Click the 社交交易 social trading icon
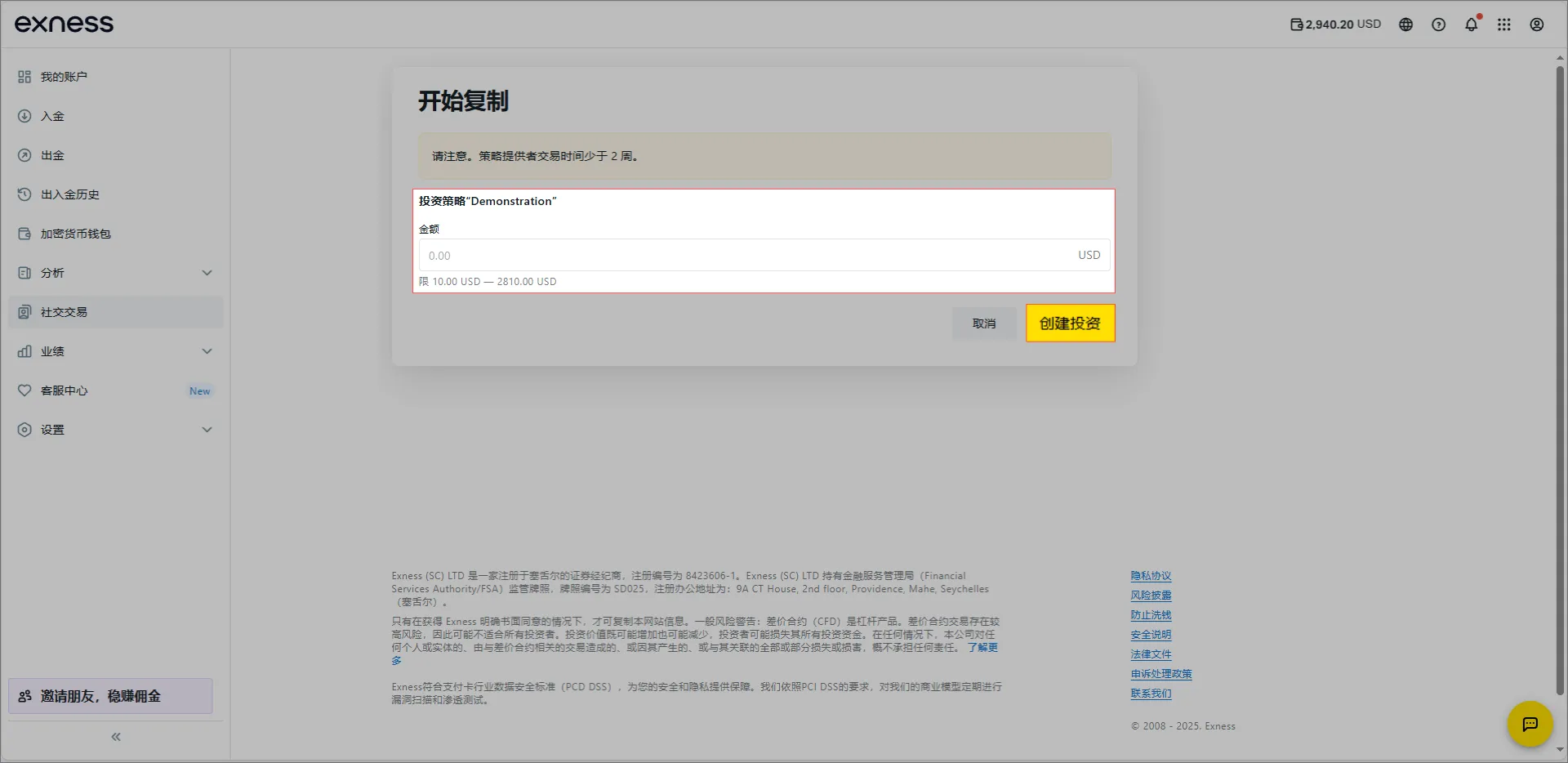The image size is (1568, 763). 24,312
